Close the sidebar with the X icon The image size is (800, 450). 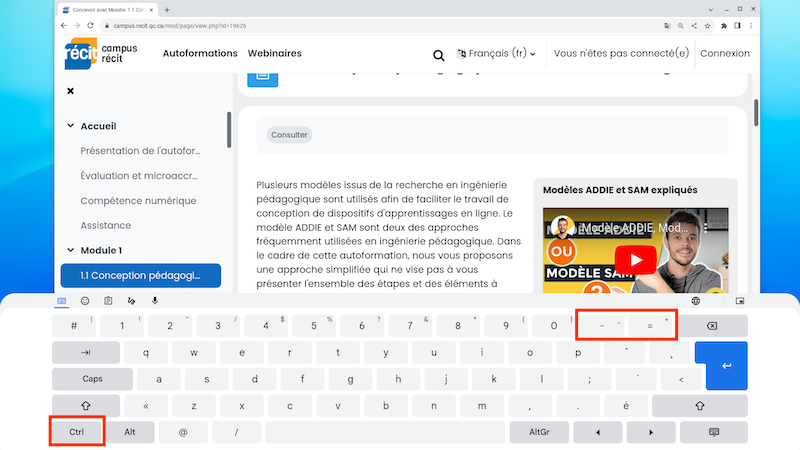point(70,91)
